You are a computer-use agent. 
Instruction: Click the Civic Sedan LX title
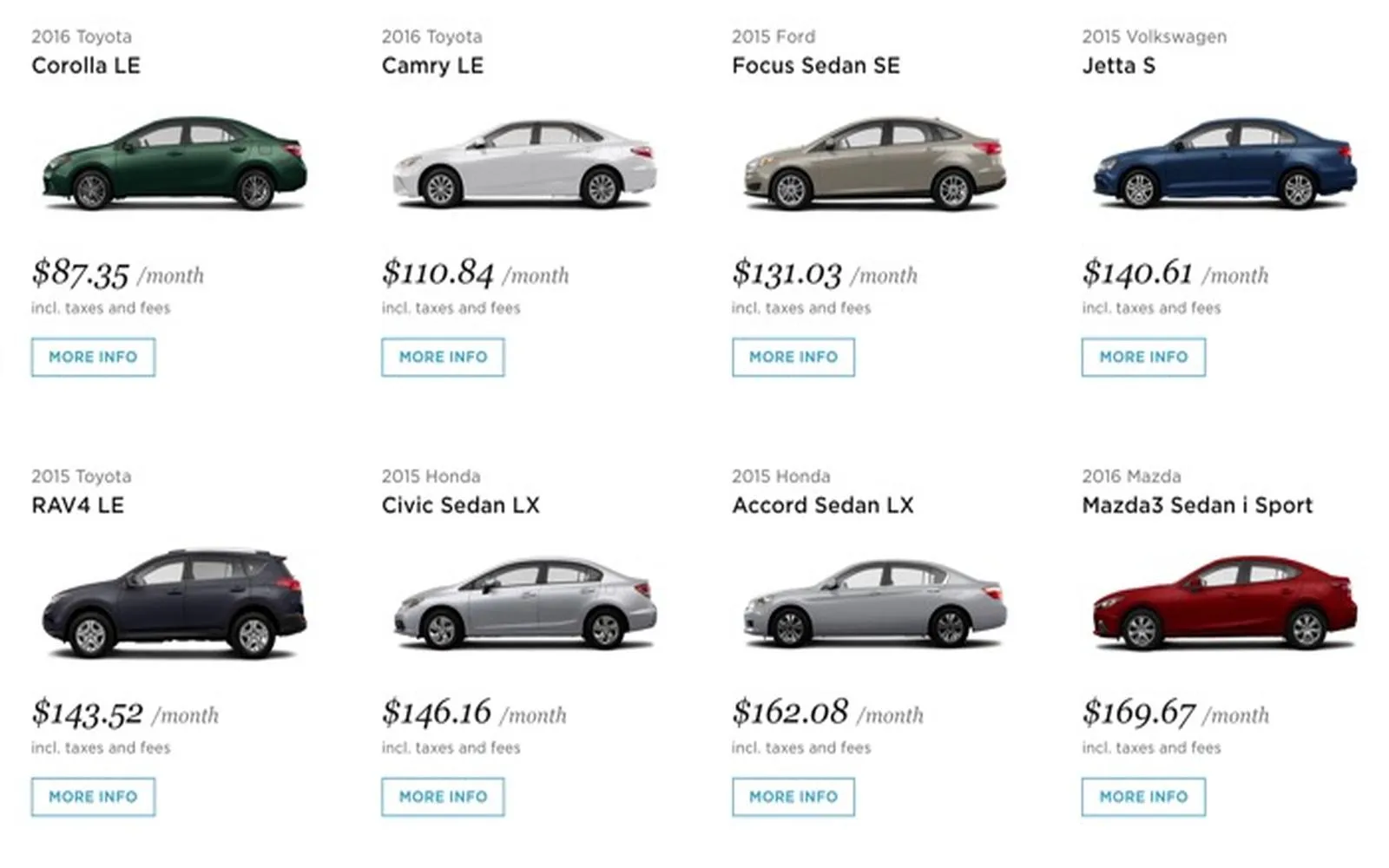pyautogui.click(x=460, y=505)
